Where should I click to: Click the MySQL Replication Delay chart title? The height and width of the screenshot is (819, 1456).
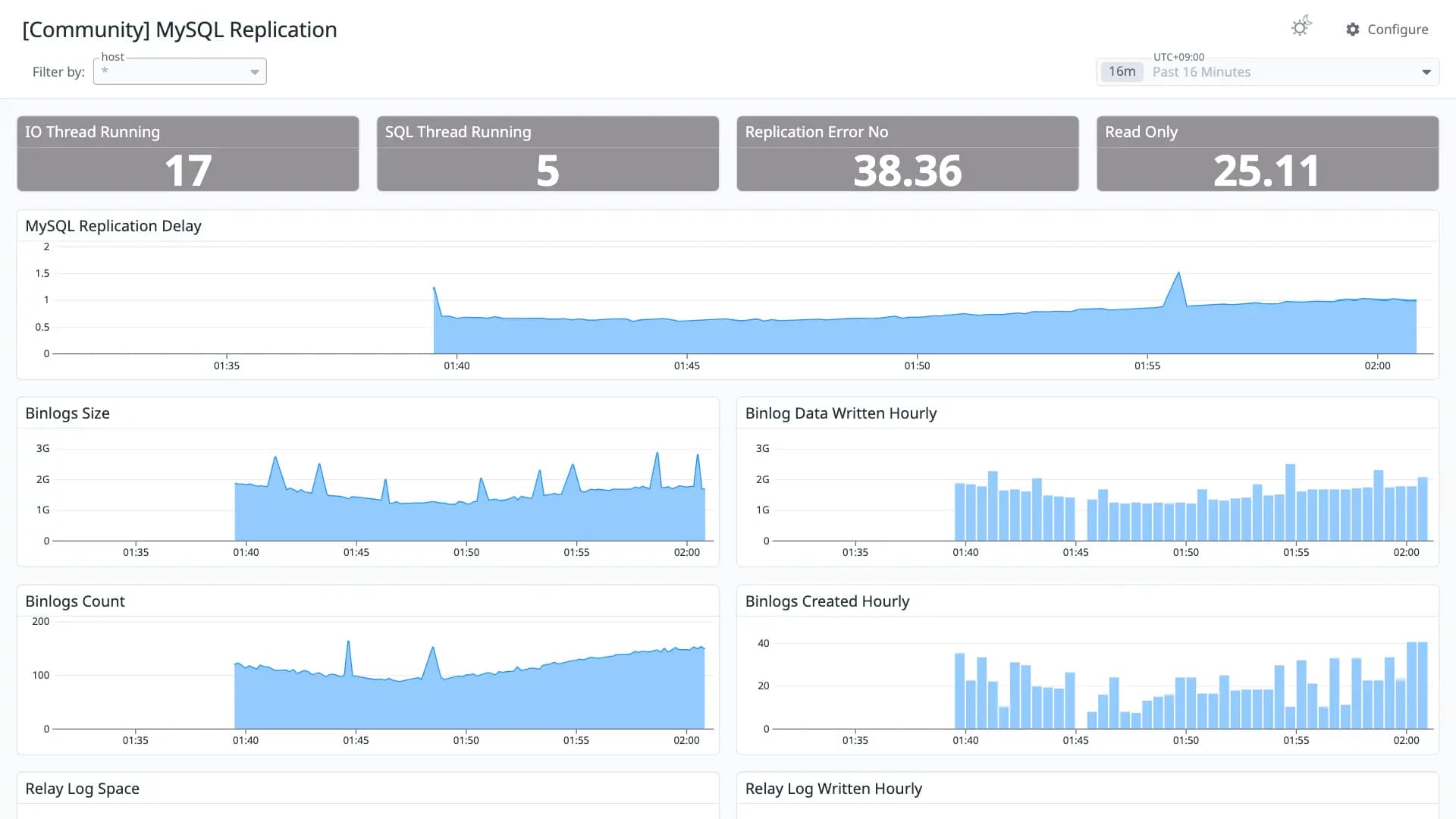coord(113,226)
